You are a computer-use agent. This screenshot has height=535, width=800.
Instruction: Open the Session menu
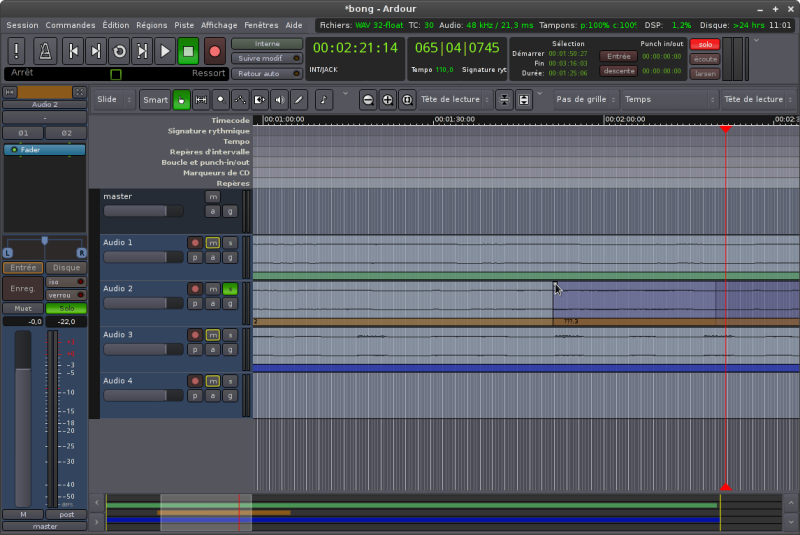pos(22,25)
